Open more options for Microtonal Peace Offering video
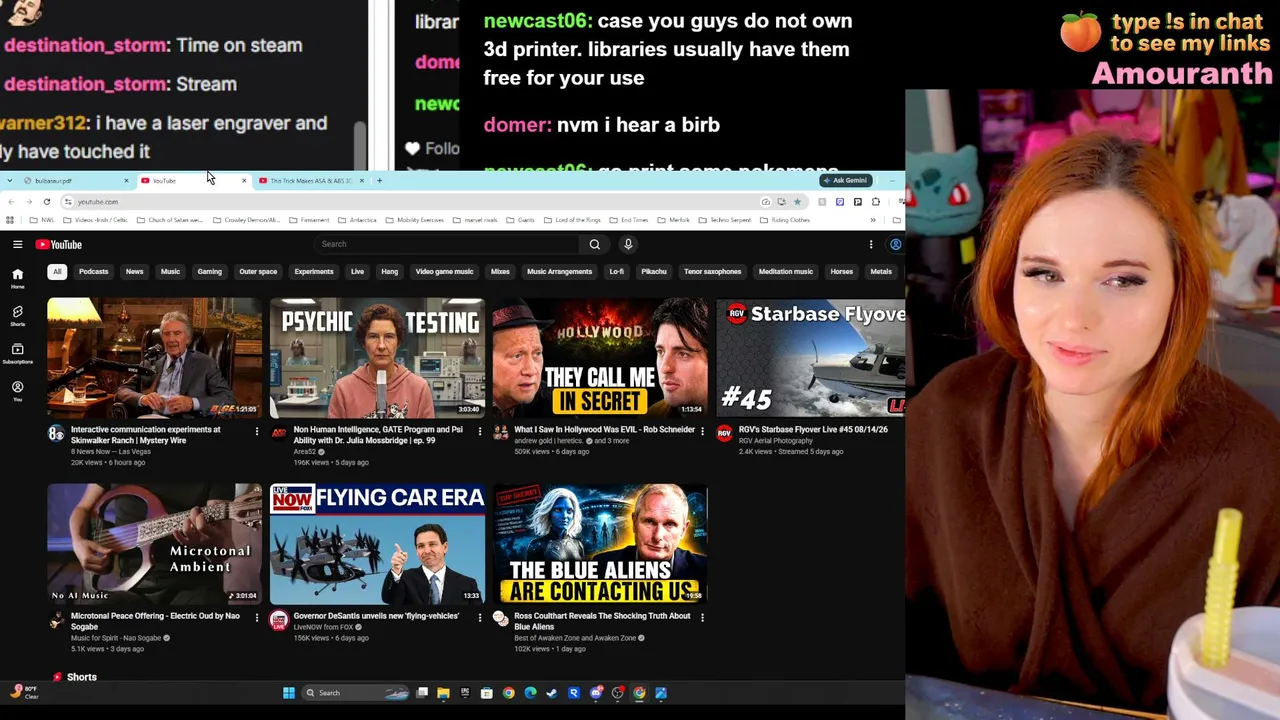This screenshot has height=720, width=1280. point(257,617)
